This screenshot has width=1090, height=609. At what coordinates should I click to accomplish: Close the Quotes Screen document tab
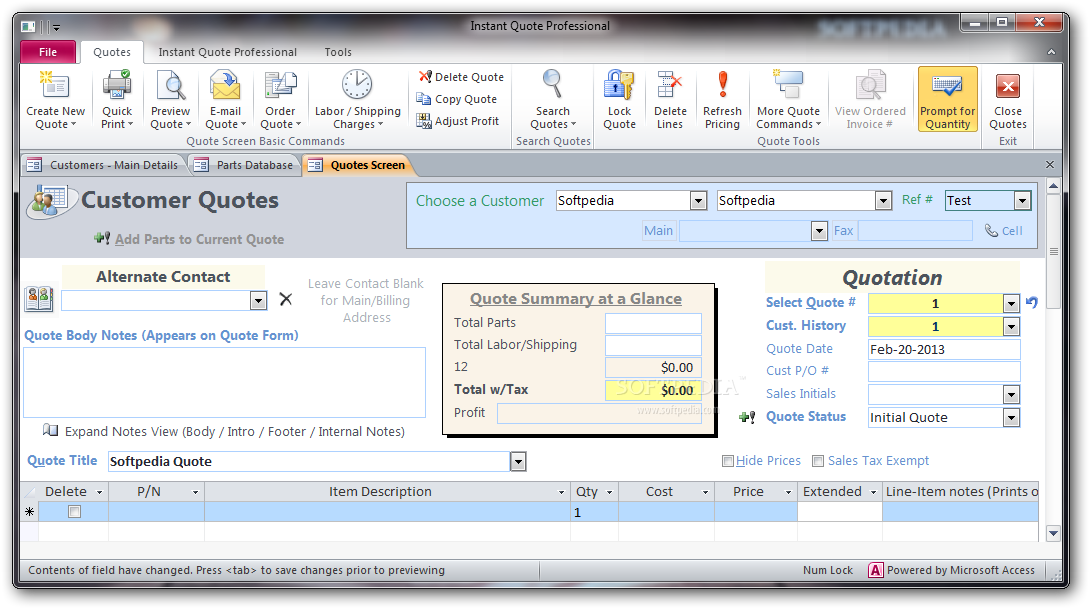coord(1050,165)
